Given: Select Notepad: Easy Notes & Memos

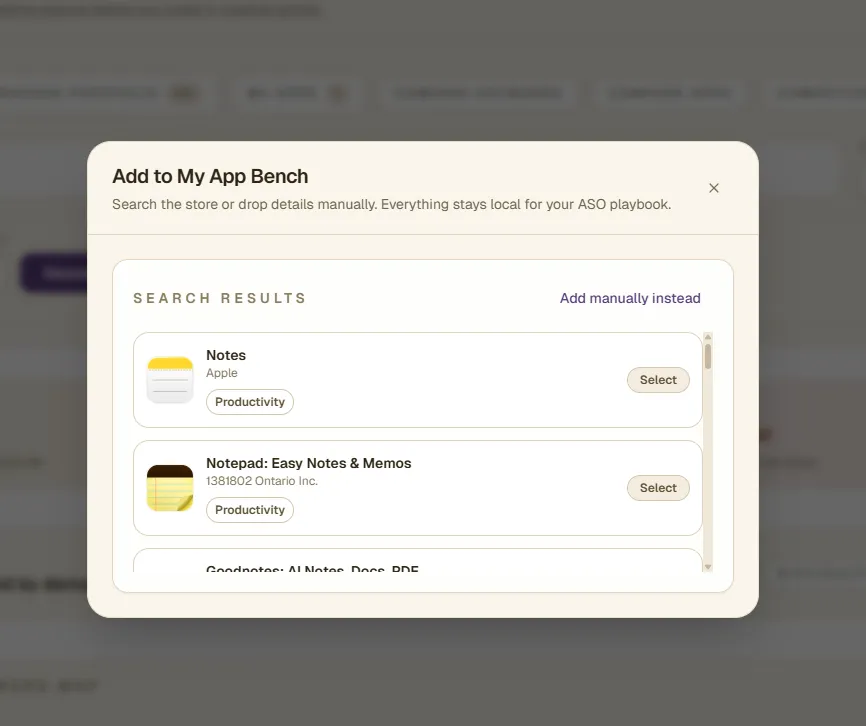Looking at the screenshot, I should (x=658, y=488).
